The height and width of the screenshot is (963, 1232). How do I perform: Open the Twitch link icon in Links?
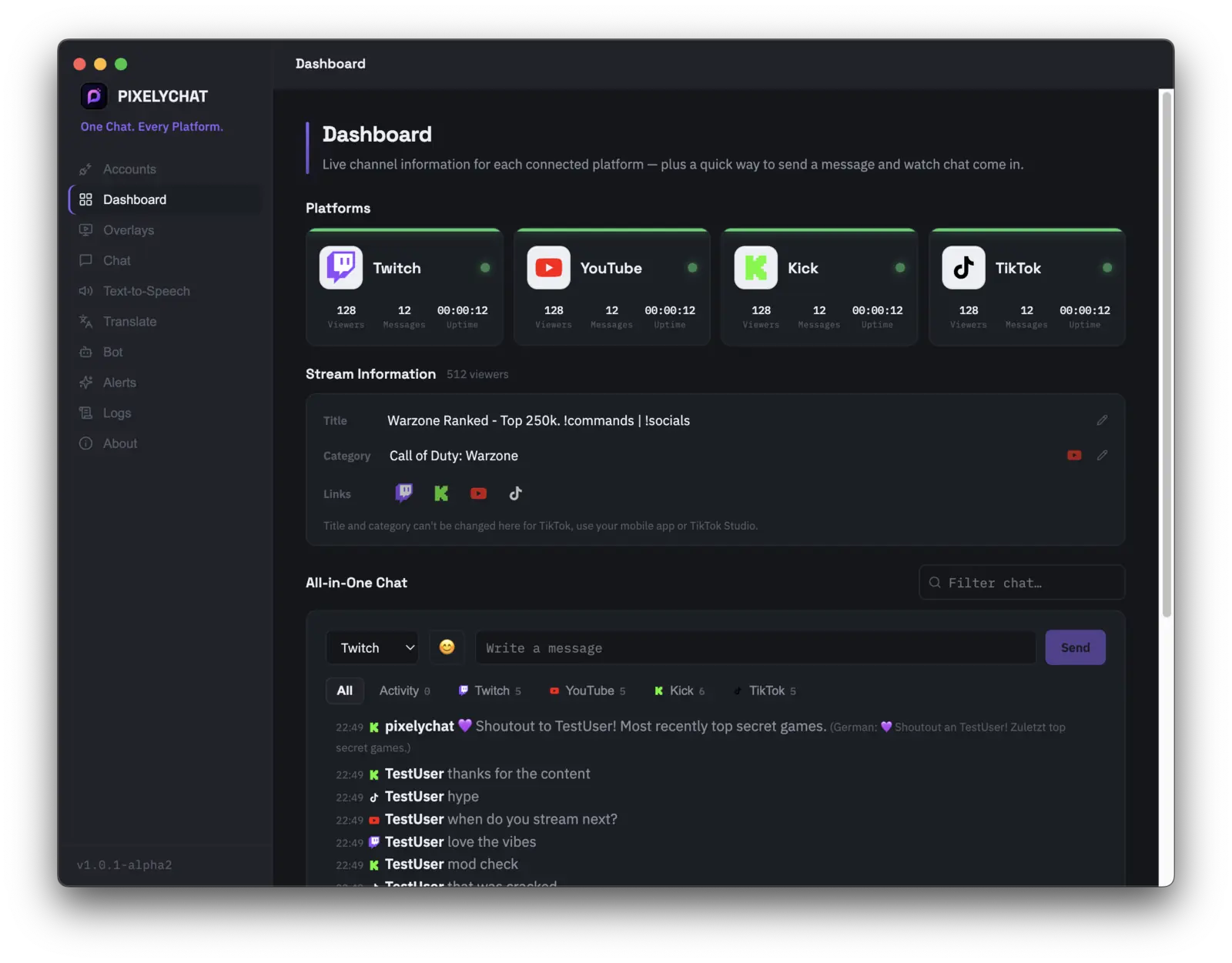[x=403, y=493]
